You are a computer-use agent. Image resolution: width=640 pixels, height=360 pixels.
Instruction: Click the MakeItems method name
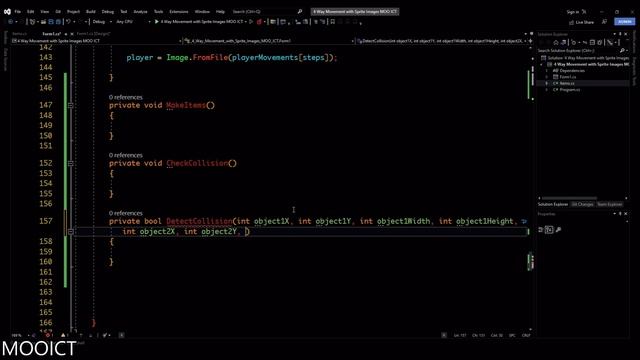click(186, 105)
